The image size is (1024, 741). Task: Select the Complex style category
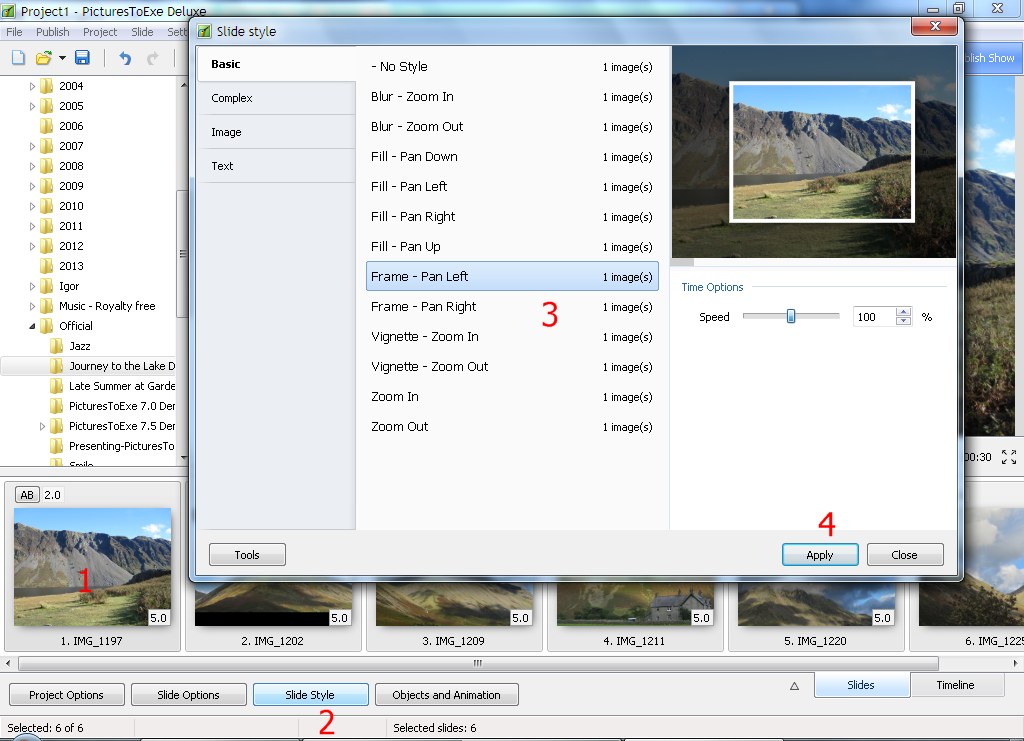(276, 98)
